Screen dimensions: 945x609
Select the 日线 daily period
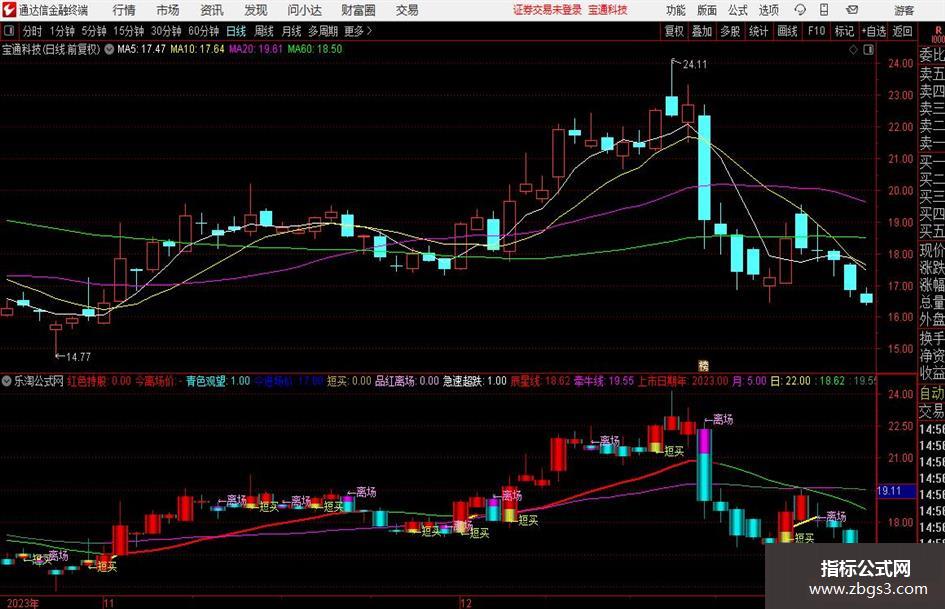click(236, 31)
